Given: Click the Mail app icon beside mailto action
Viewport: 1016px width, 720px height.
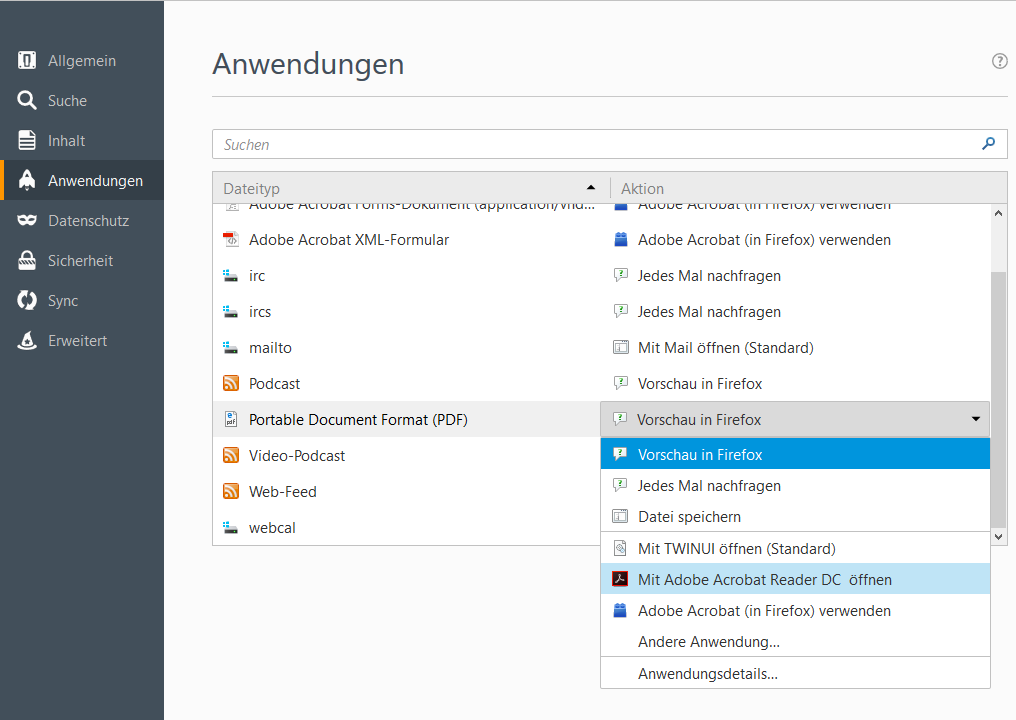Looking at the screenshot, I should pos(621,347).
